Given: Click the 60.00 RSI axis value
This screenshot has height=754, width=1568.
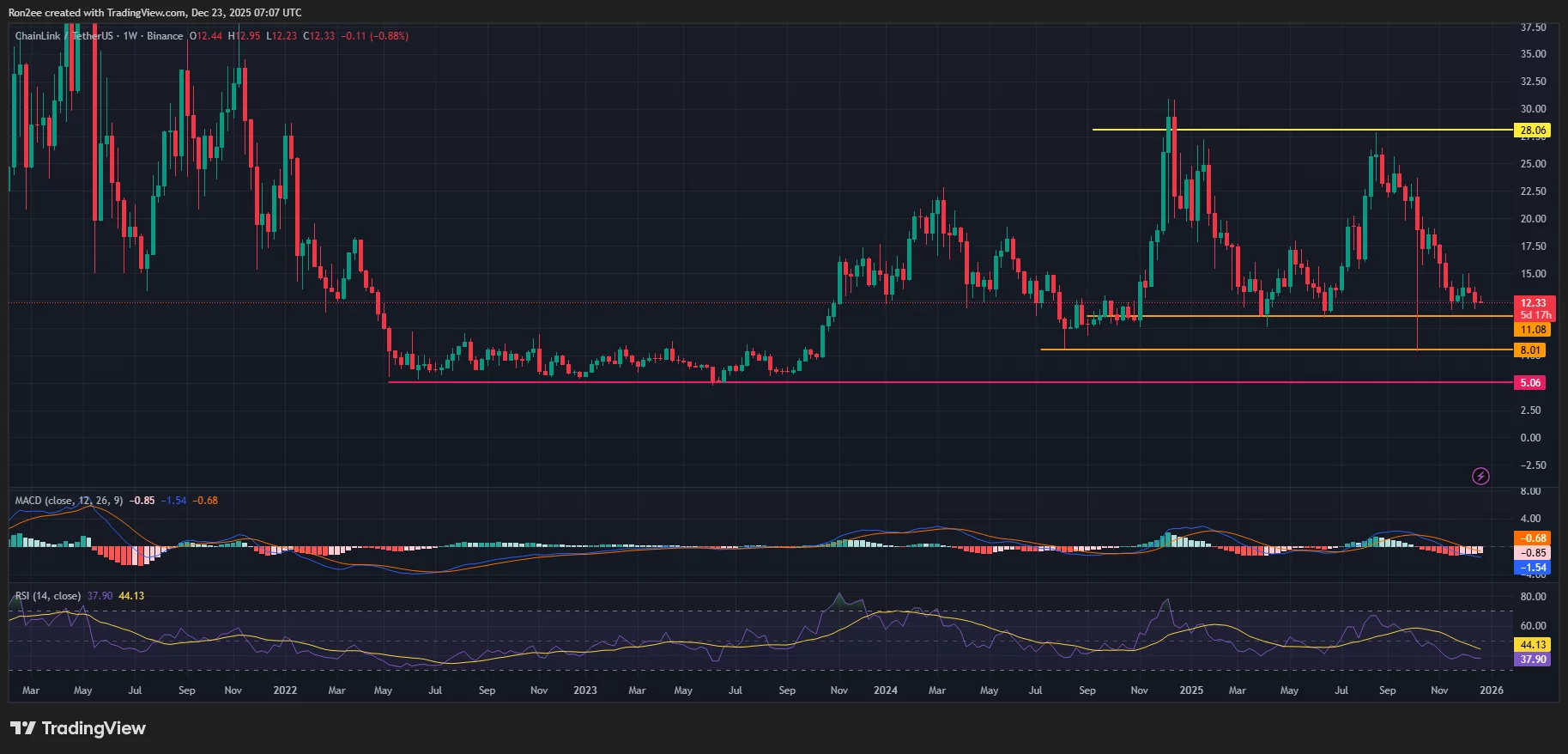Looking at the screenshot, I should click(x=1533, y=626).
